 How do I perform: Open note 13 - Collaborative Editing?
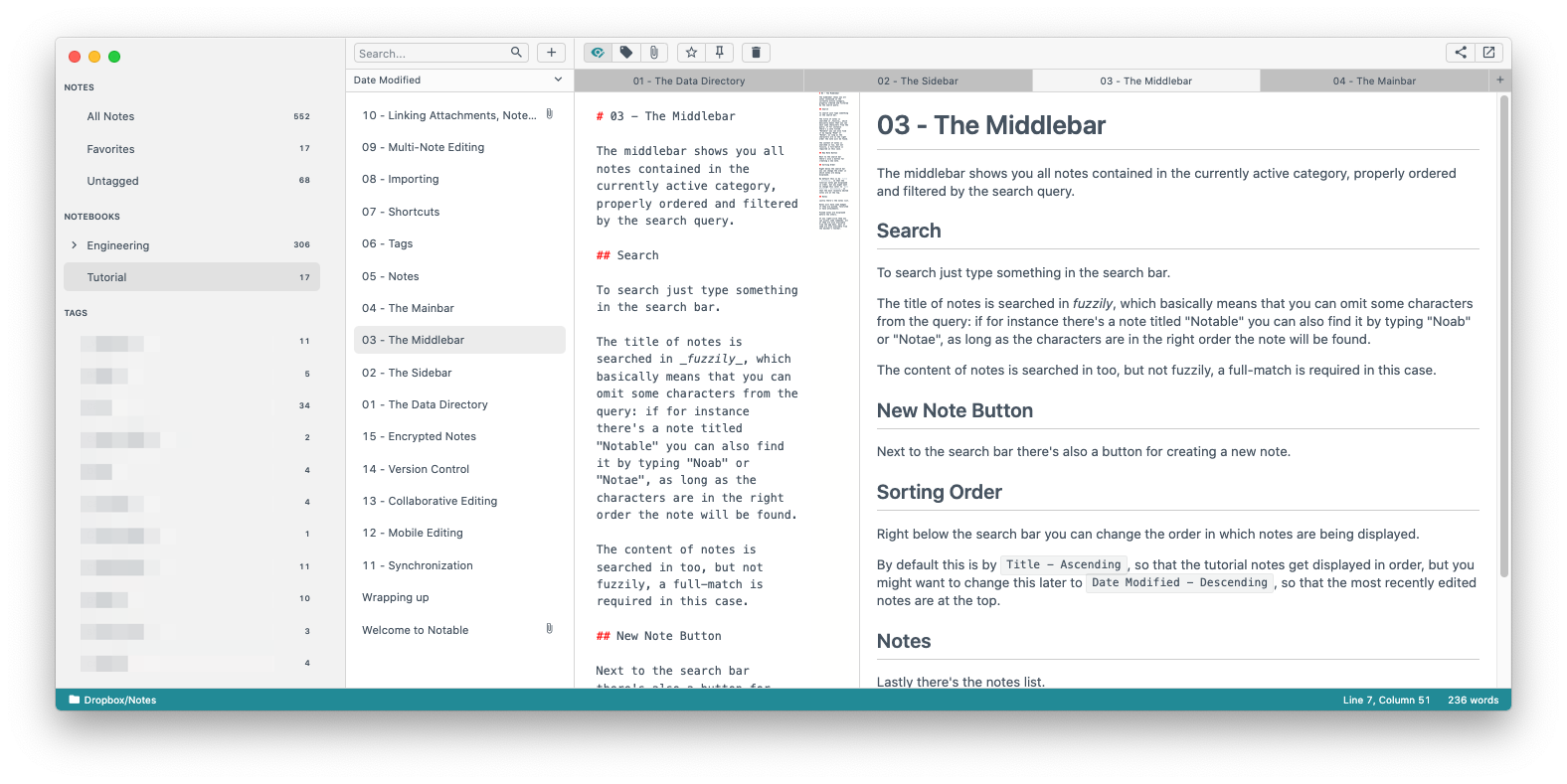(459, 501)
